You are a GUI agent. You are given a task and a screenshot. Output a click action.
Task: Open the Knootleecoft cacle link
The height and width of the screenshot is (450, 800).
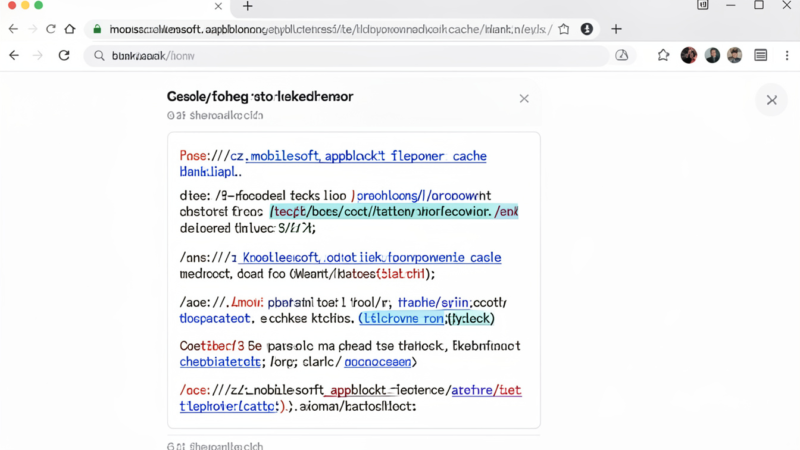(371, 257)
